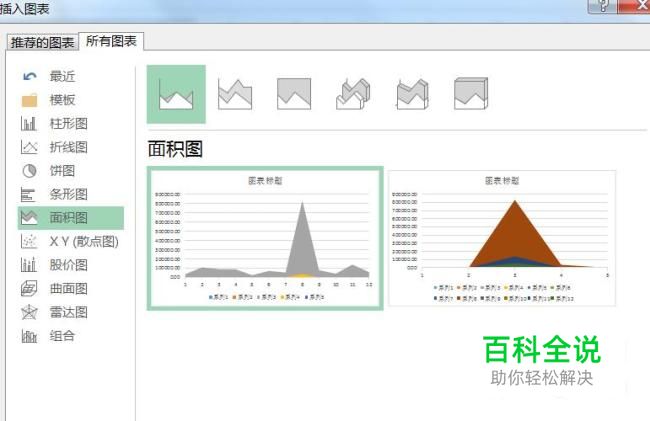
Task: Choose the right brown triangle chart preview
Action: [x=502, y=238]
